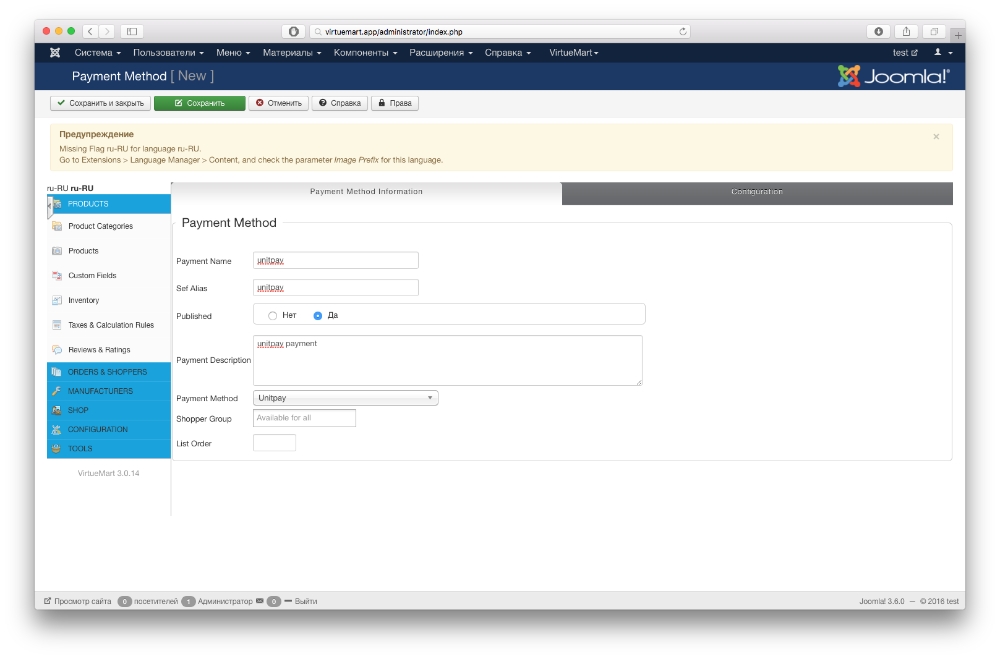Screen dimensions: 1000x659
Task: Click the Inventory sidebar icon
Action: pos(57,300)
